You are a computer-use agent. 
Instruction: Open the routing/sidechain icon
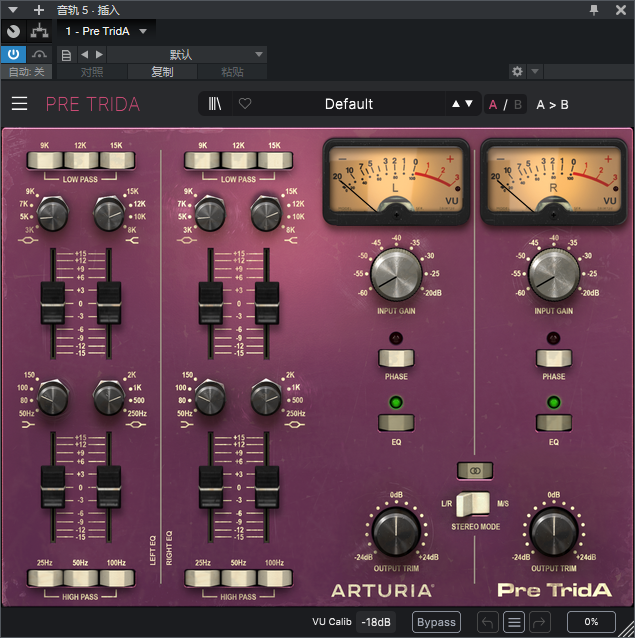pos(39,31)
